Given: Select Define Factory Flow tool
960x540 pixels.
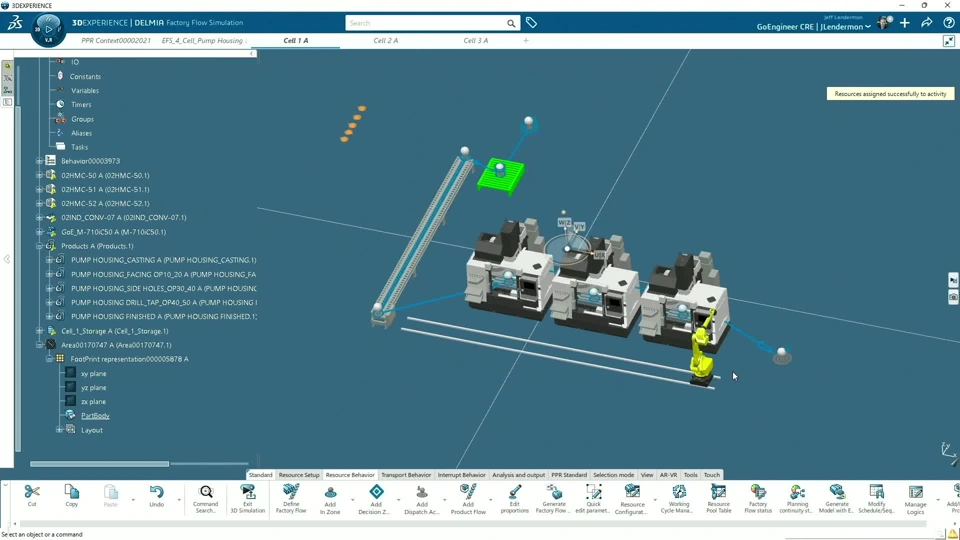Looking at the screenshot, I should [x=291, y=499].
